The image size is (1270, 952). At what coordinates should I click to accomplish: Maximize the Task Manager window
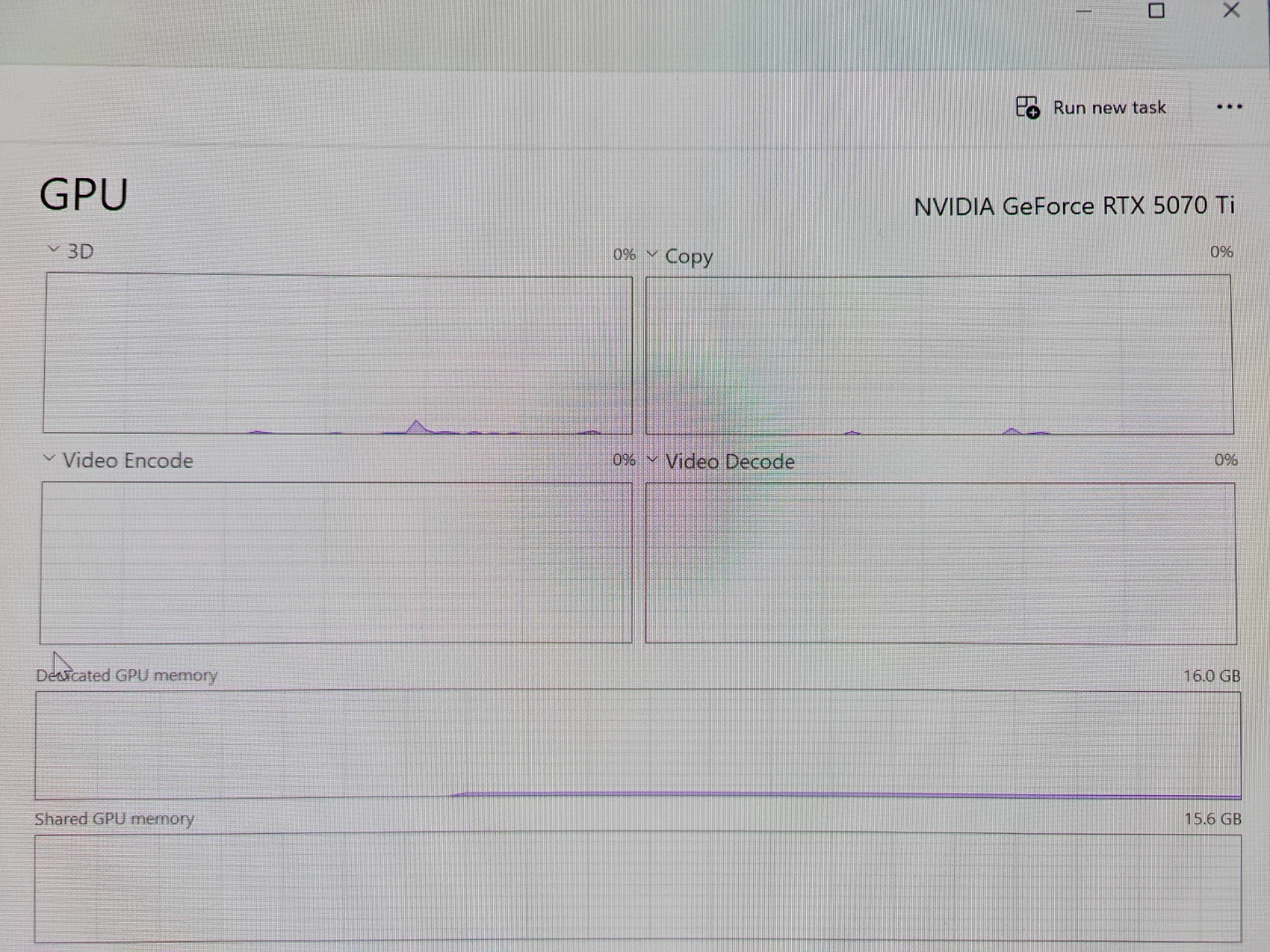[1156, 11]
